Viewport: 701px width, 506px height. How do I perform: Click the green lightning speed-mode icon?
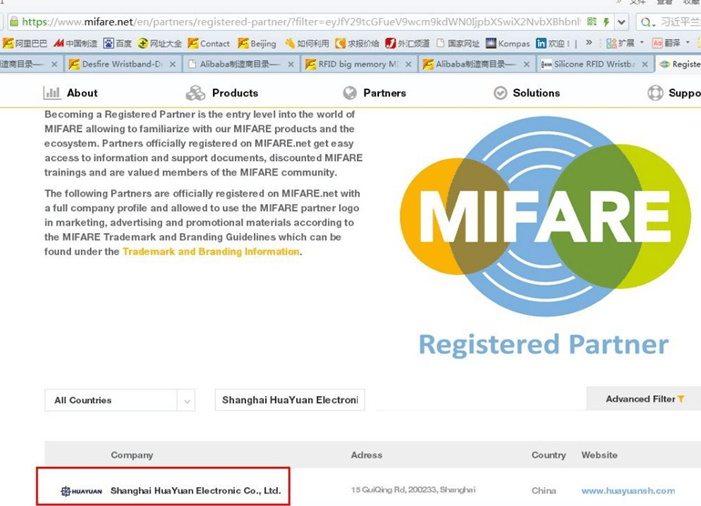pyautogui.click(x=606, y=21)
